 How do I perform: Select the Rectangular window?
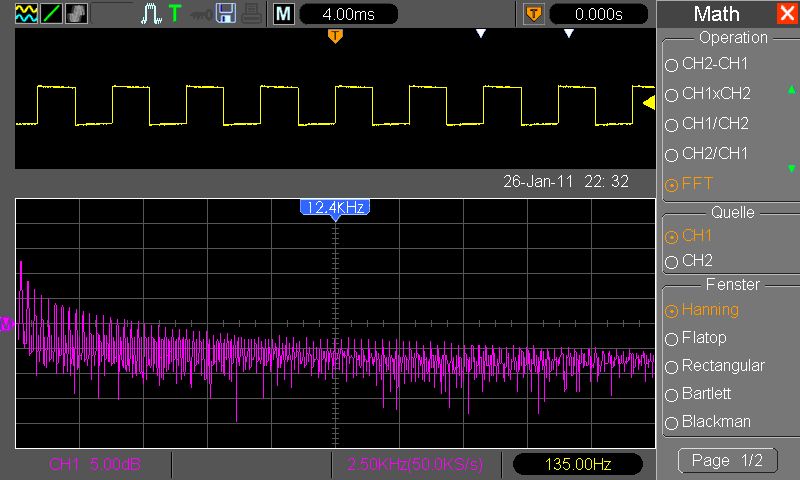coord(715,366)
